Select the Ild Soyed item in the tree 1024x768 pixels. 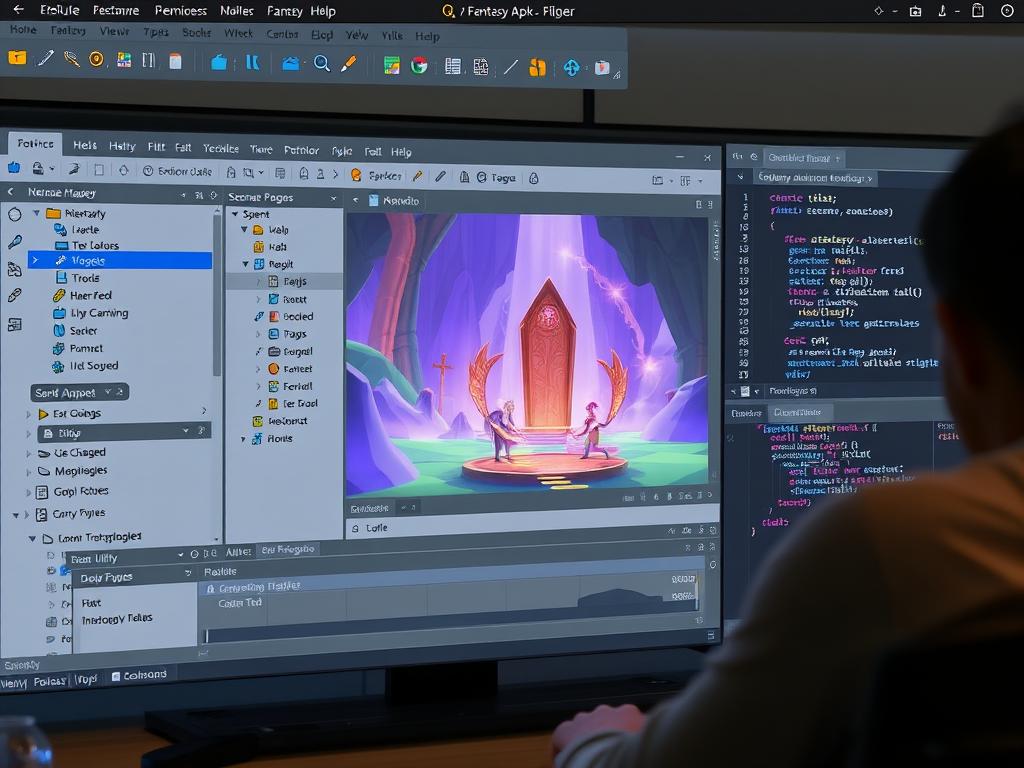(x=85, y=366)
